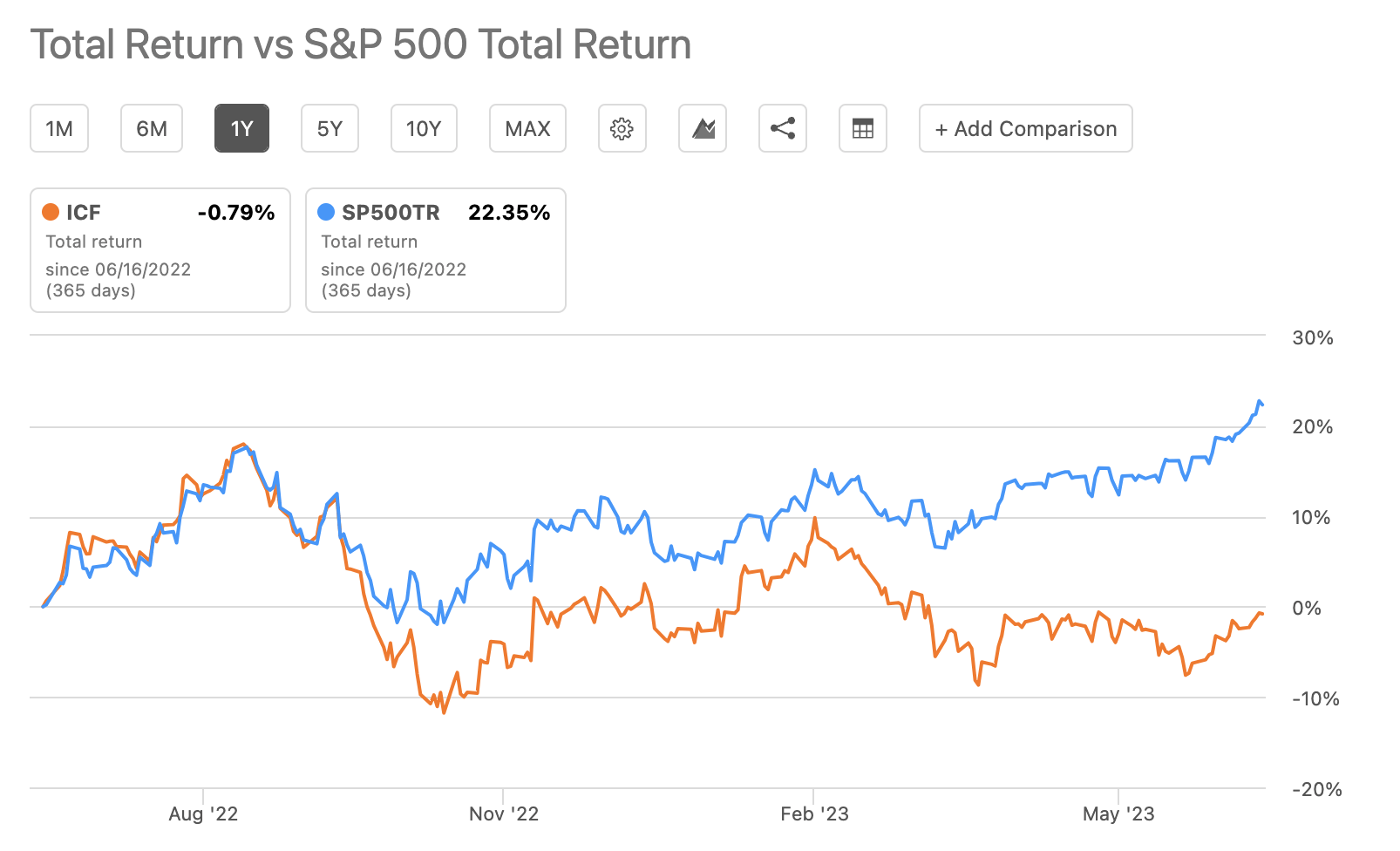The image size is (1400, 851).
Task: Click the ICF orange color marker
Action: coord(51,212)
